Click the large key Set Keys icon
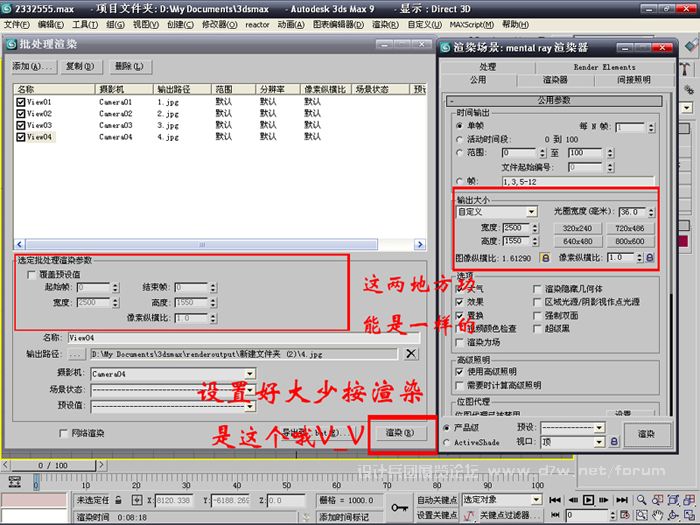The image size is (700, 525). (399, 508)
